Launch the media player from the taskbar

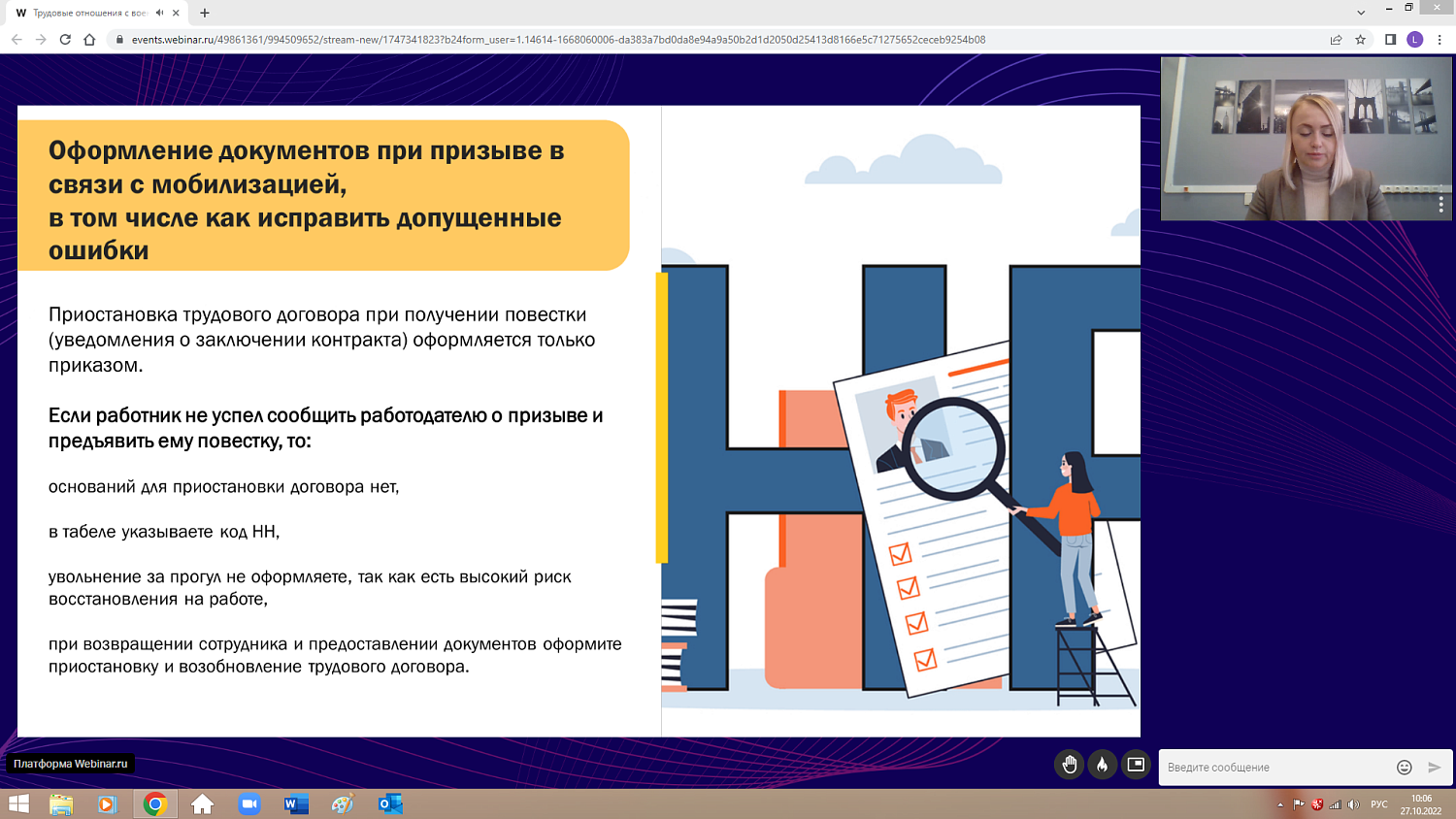click(108, 803)
